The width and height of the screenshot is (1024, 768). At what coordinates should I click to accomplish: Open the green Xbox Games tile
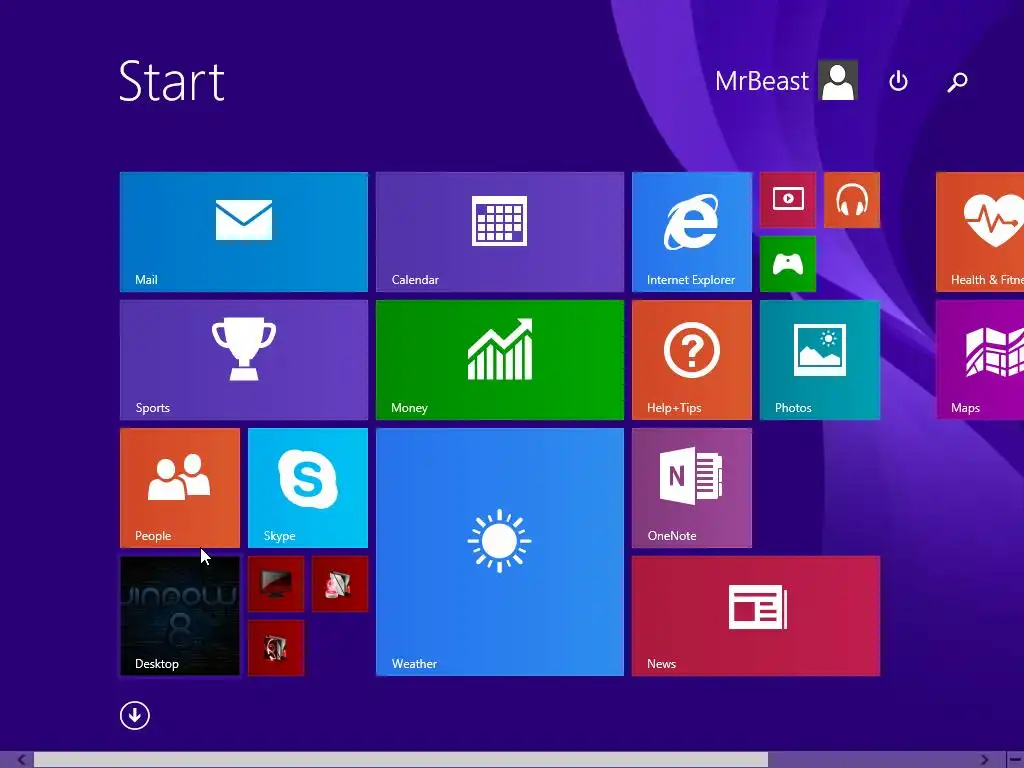[x=788, y=264]
